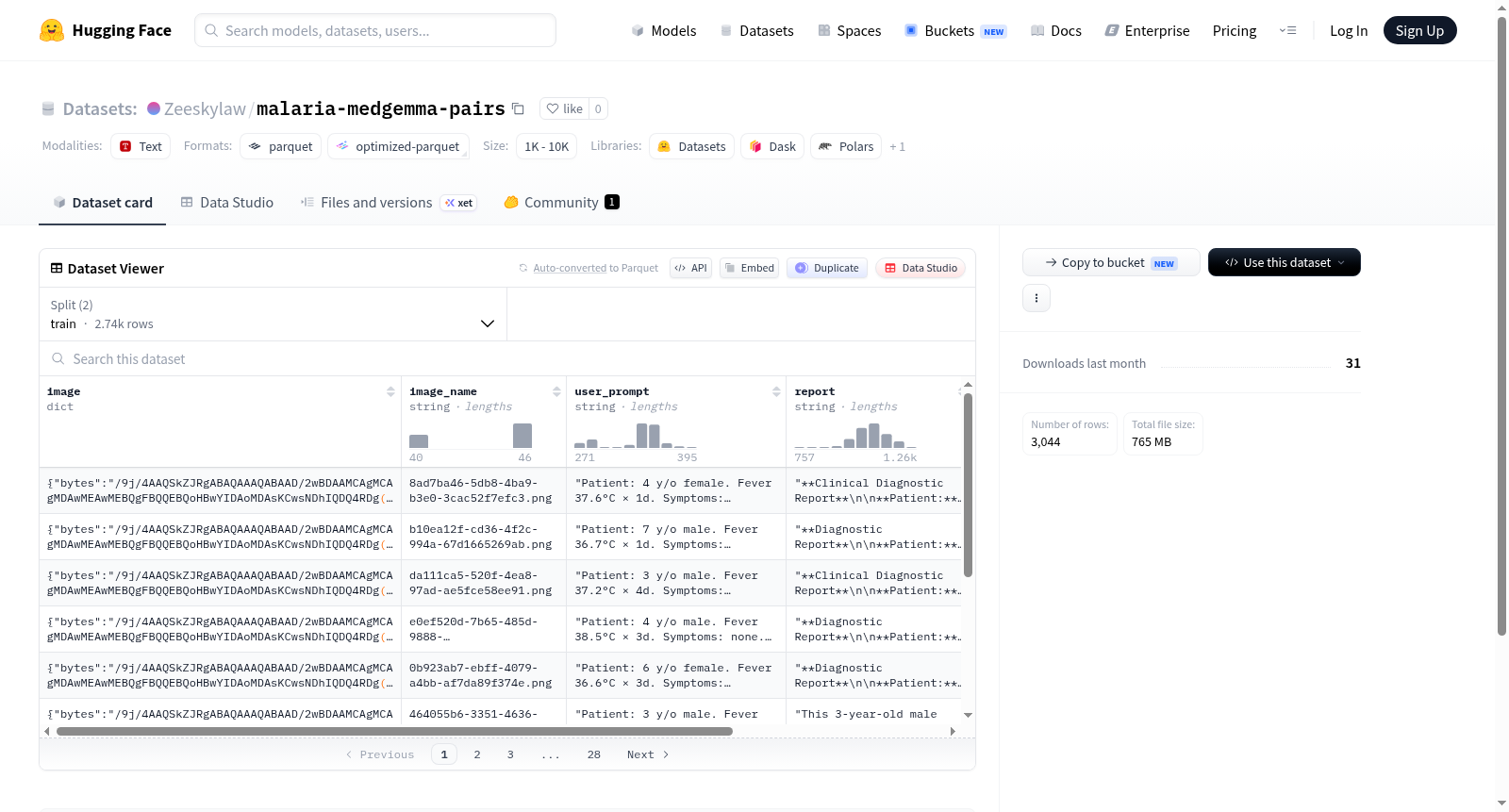The height and width of the screenshot is (812, 1509).
Task: Click the report length histogram
Action: [855, 436]
